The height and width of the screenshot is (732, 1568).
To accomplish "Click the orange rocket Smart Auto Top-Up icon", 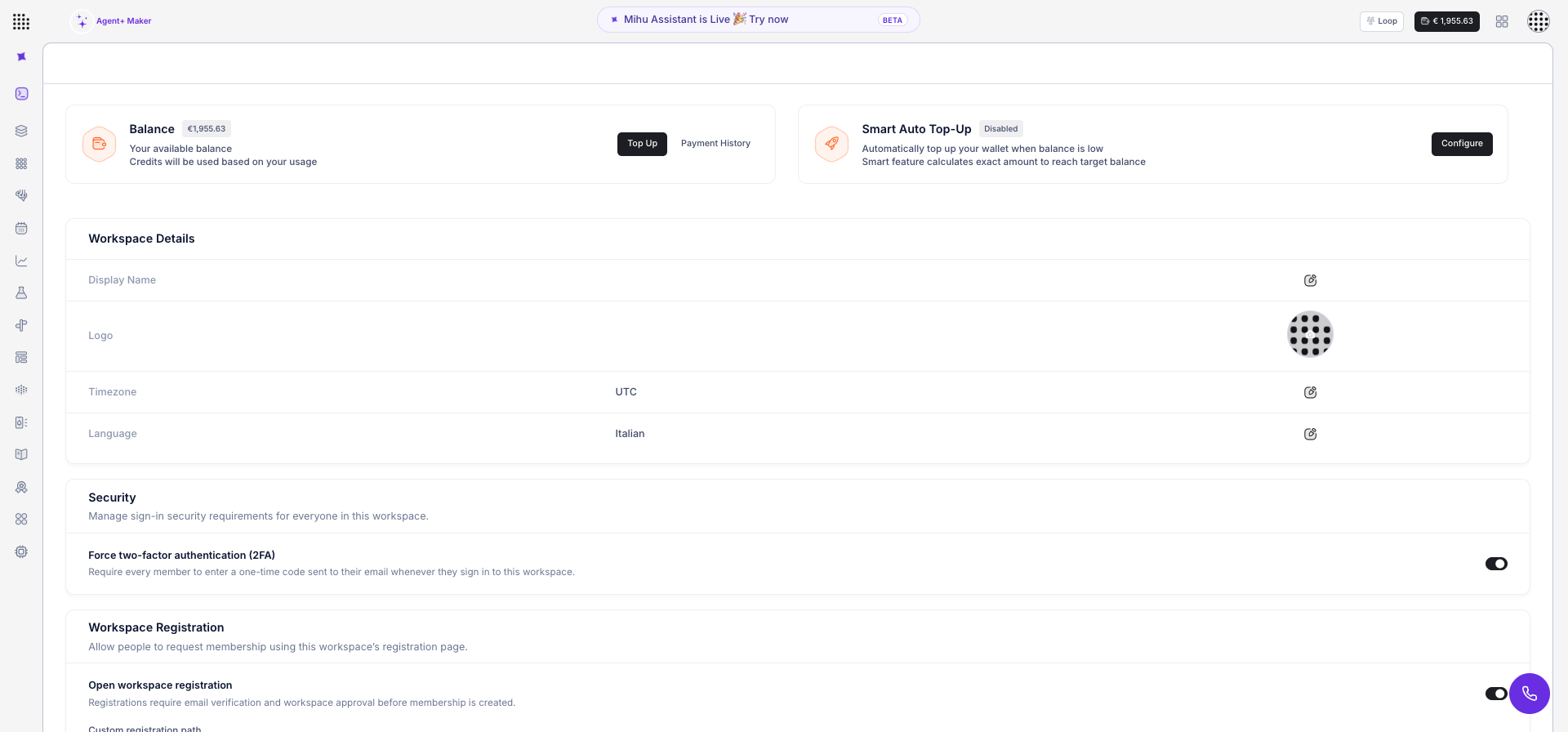I will coord(831,144).
